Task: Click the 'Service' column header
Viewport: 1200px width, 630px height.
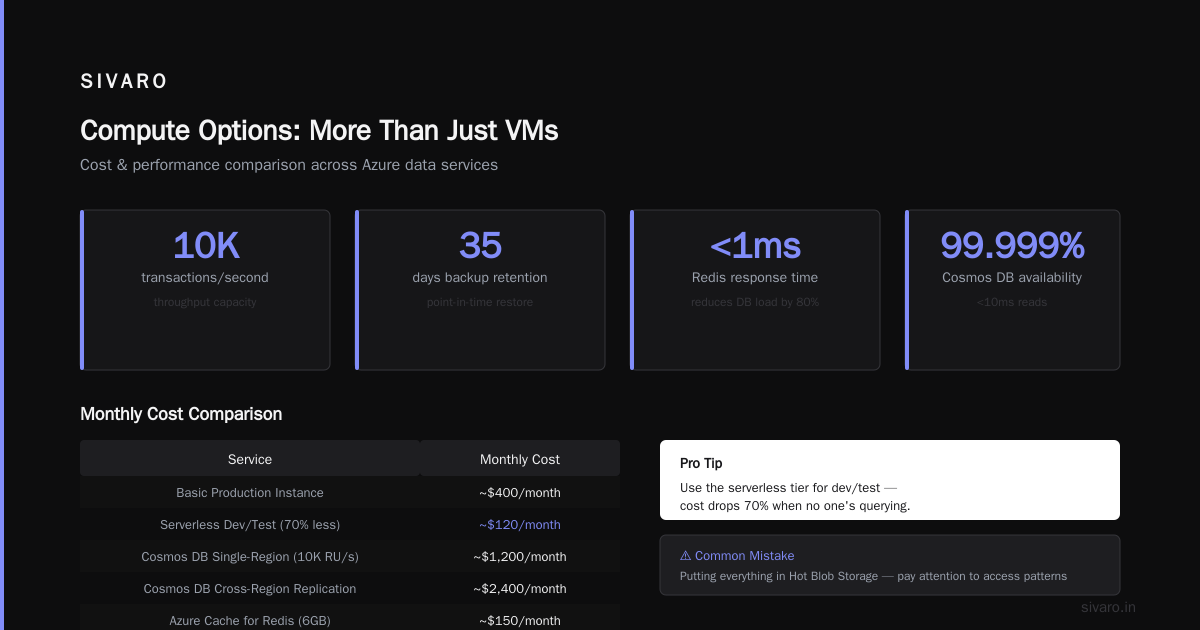Action: (250, 459)
